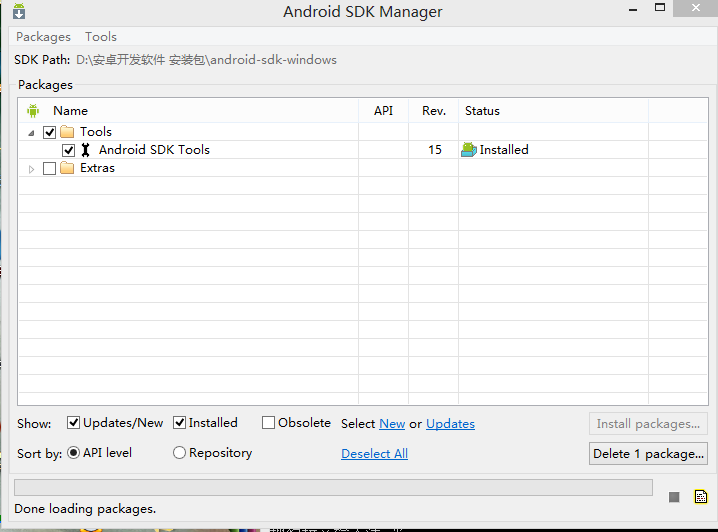Open the Packages menu
The width and height of the screenshot is (718, 532).
click(x=44, y=37)
